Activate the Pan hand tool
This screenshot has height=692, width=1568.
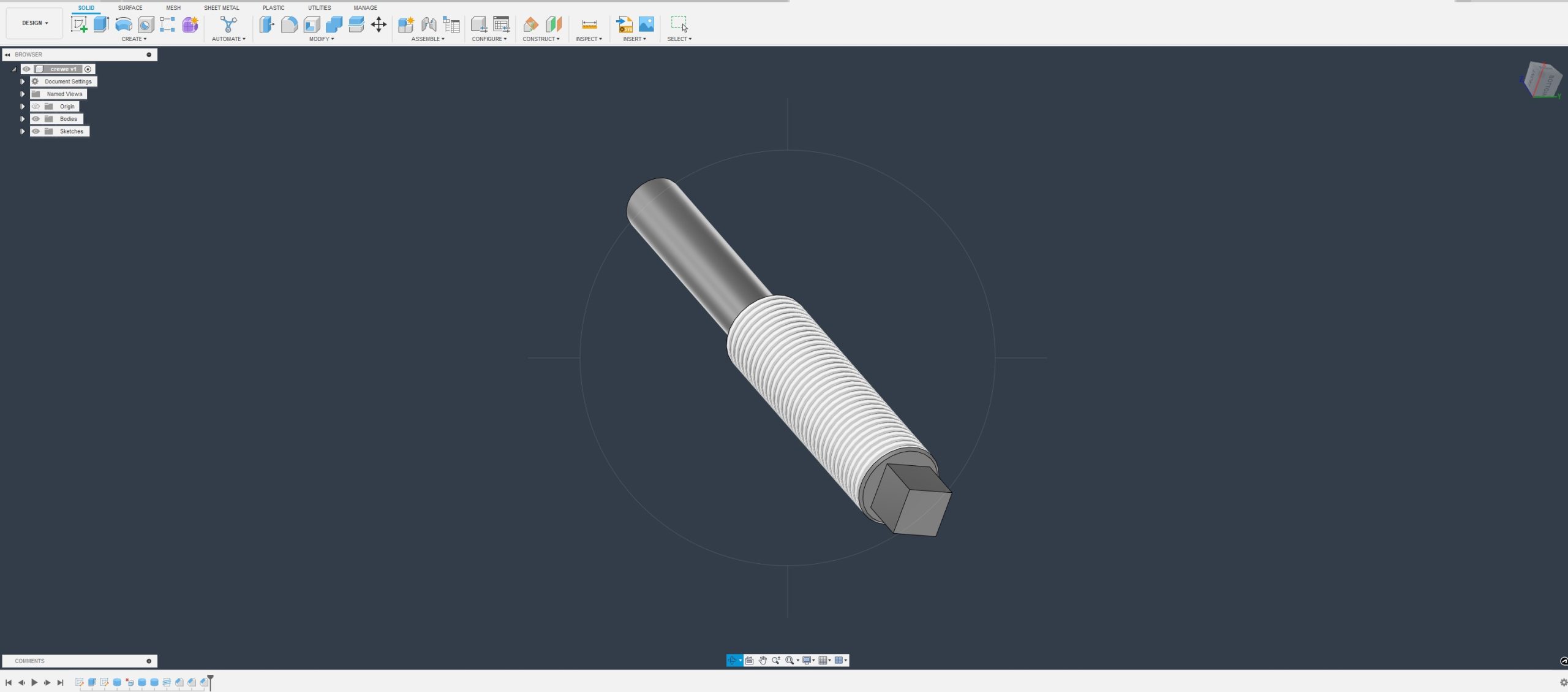763,660
